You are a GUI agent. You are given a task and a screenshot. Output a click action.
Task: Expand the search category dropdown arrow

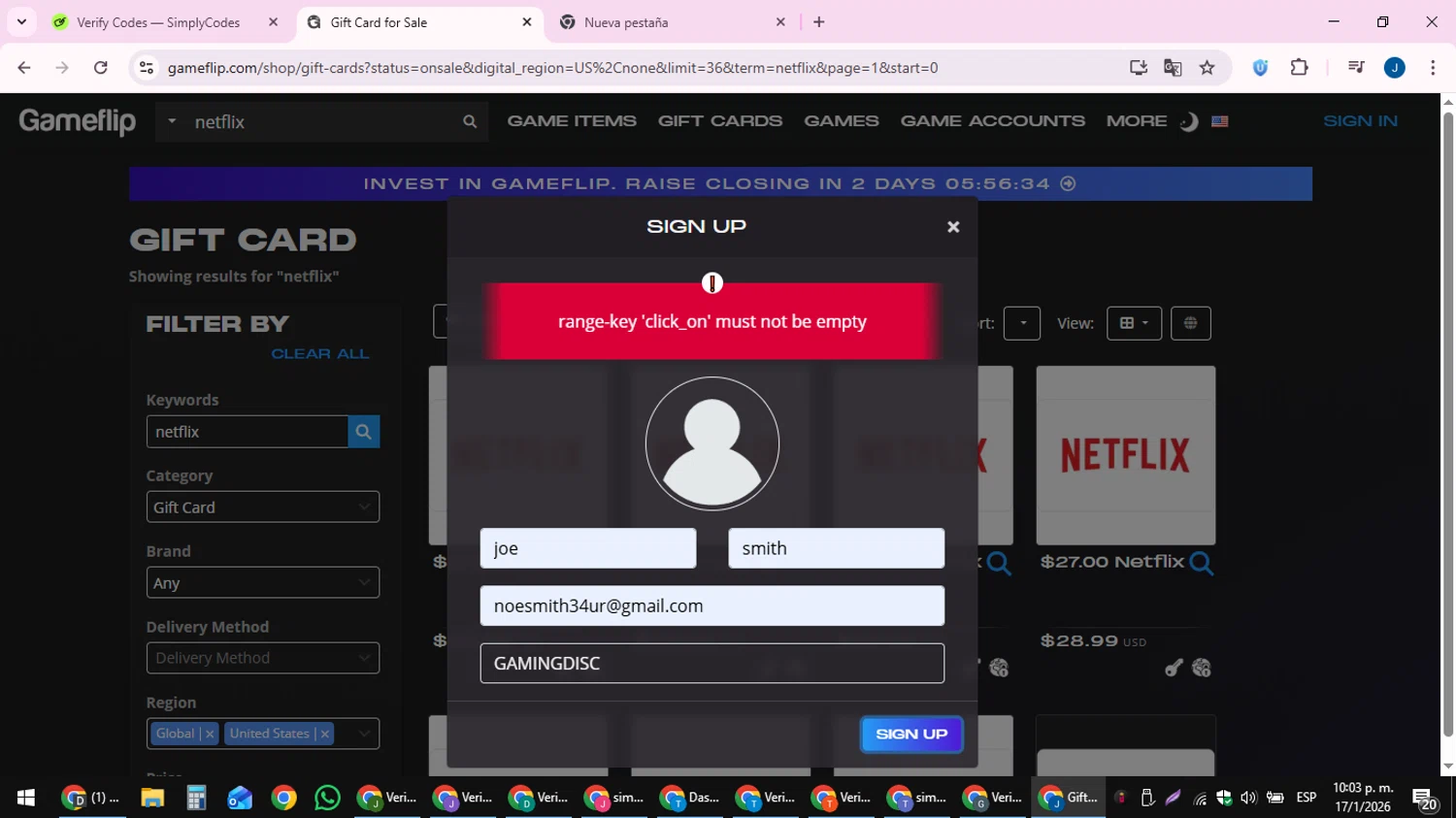(x=172, y=121)
